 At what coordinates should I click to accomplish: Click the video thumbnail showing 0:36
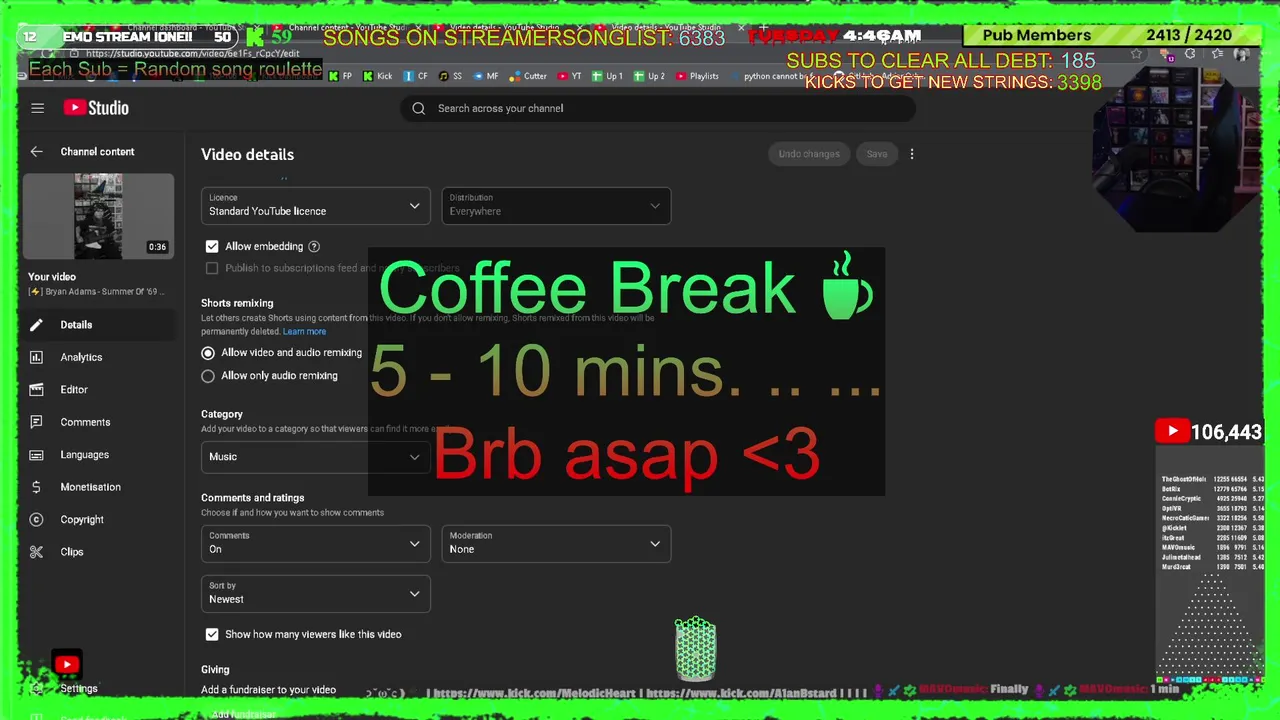tap(98, 216)
